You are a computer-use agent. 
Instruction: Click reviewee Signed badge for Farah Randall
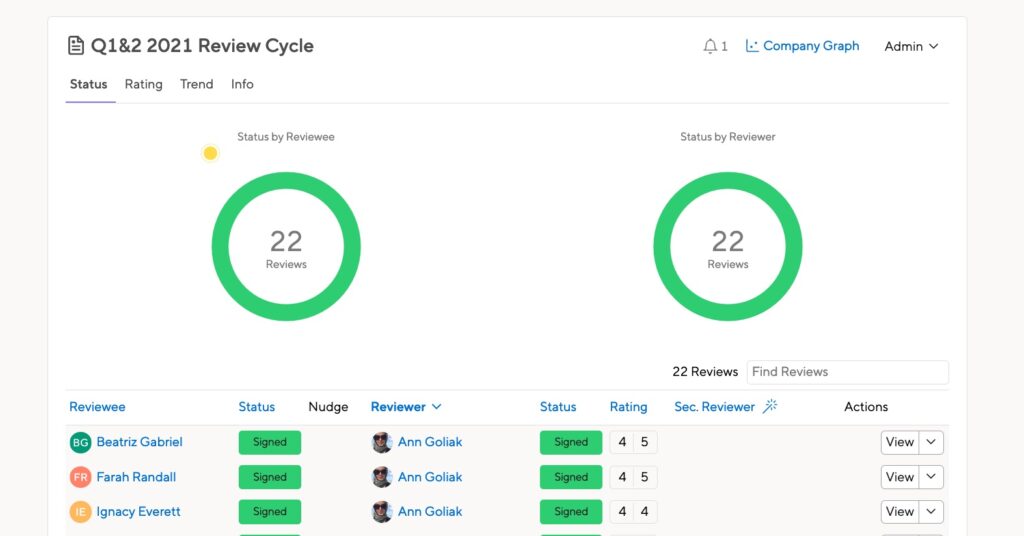[x=270, y=477]
